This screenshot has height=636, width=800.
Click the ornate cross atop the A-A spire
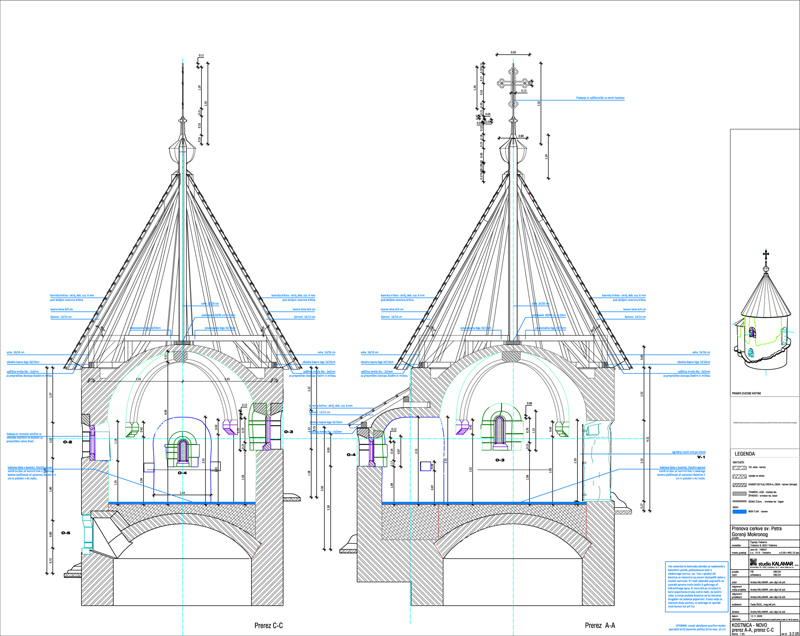click(513, 82)
